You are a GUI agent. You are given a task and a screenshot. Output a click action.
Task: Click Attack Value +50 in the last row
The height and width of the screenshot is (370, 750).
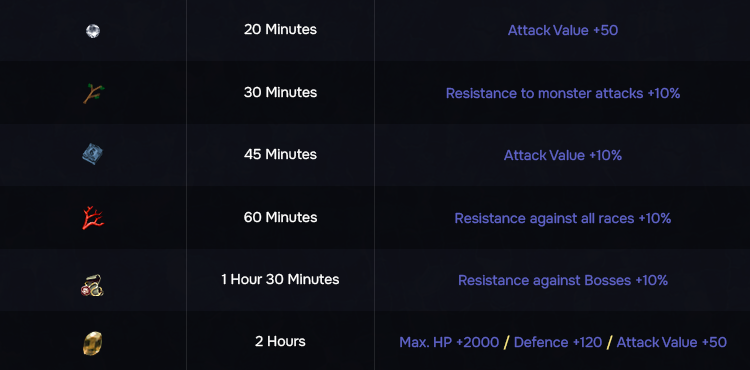(672, 342)
